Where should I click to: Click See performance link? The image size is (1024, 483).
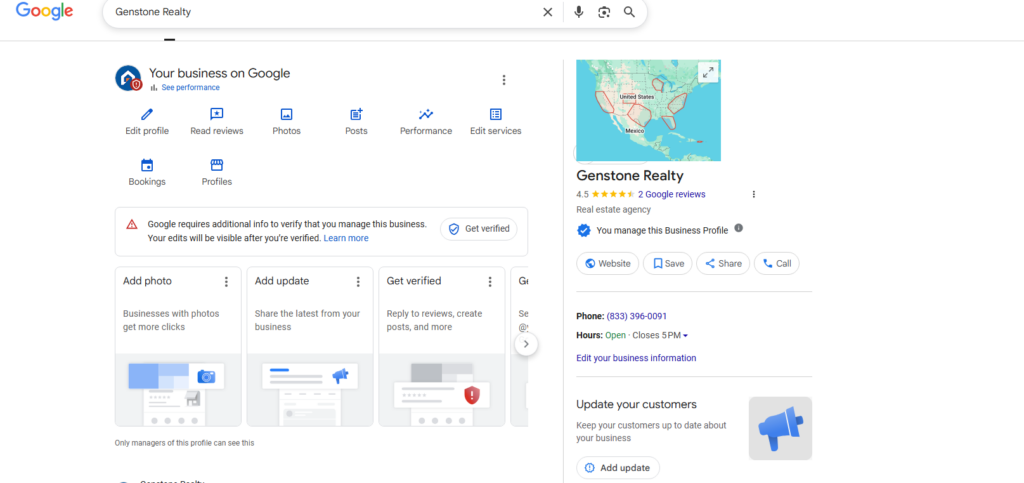click(x=190, y=87)
